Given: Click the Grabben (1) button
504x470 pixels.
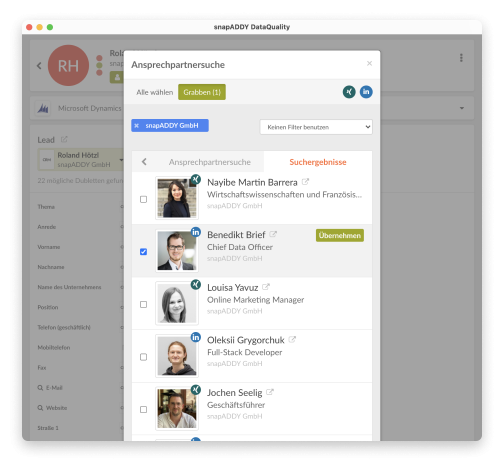Looking at the screenshot, I should [202, 92].
